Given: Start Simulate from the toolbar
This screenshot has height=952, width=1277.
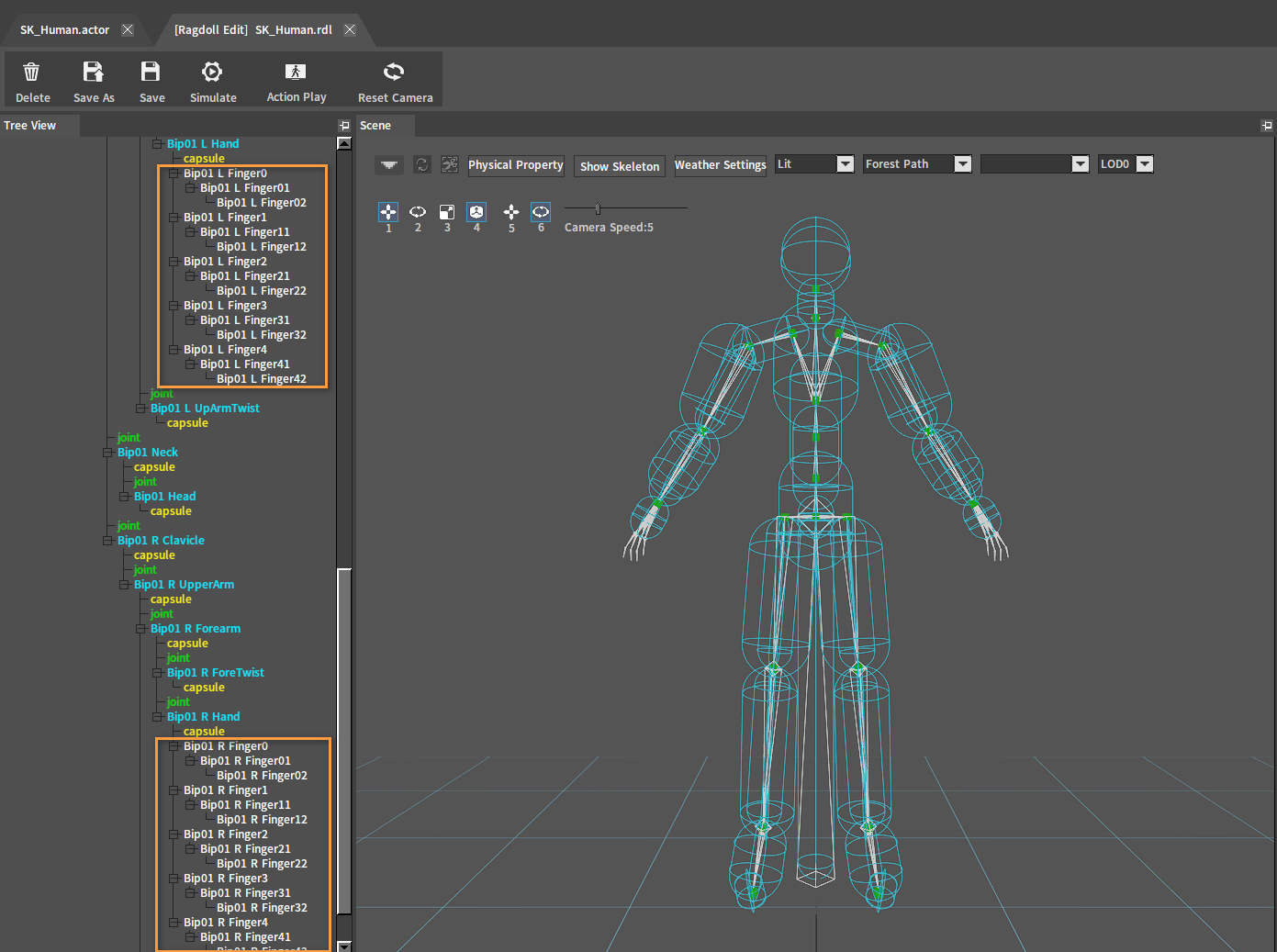Looking at the screenshot, I should (212, 72).
